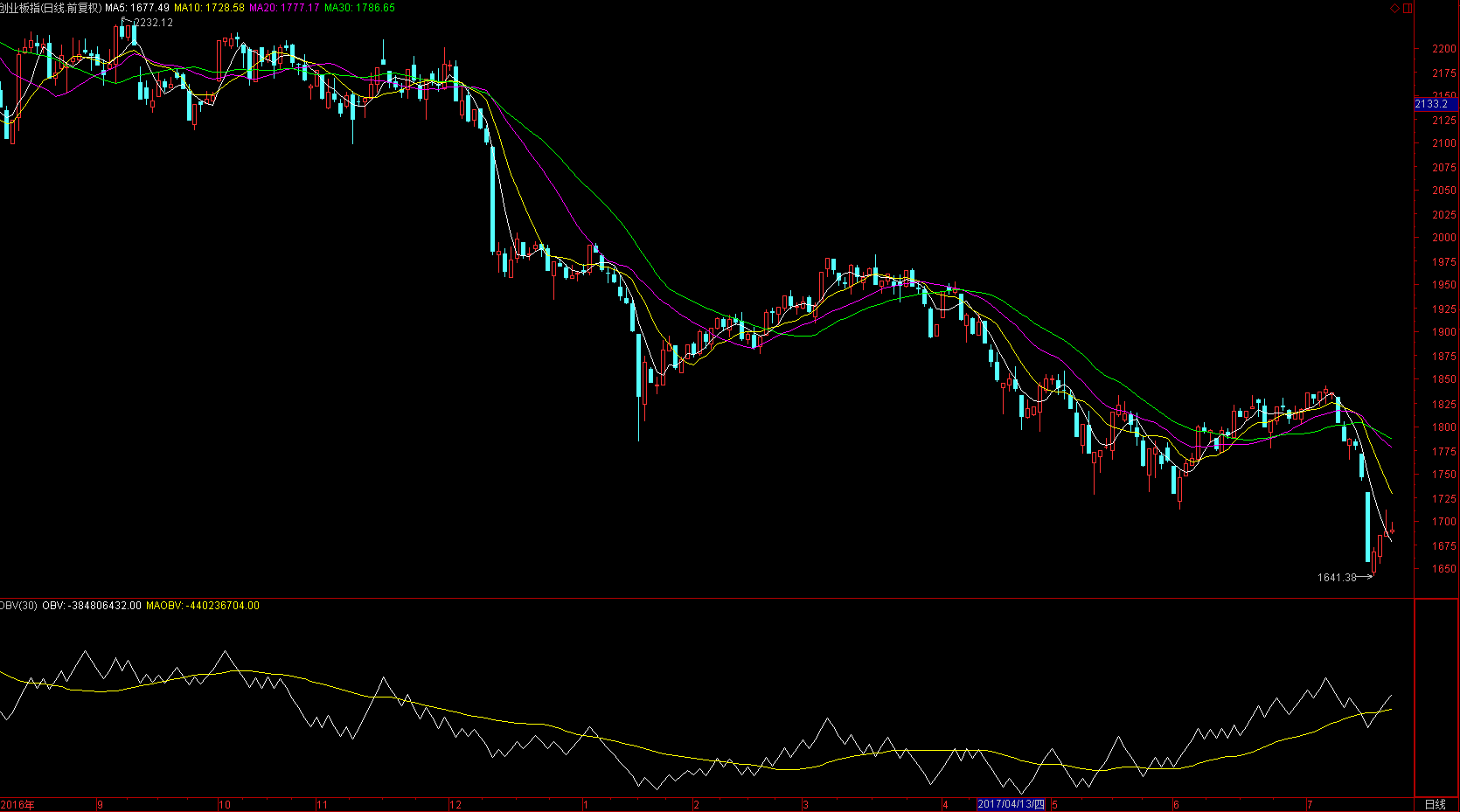Click the diamond icon at top right

tap(1395, 9)
